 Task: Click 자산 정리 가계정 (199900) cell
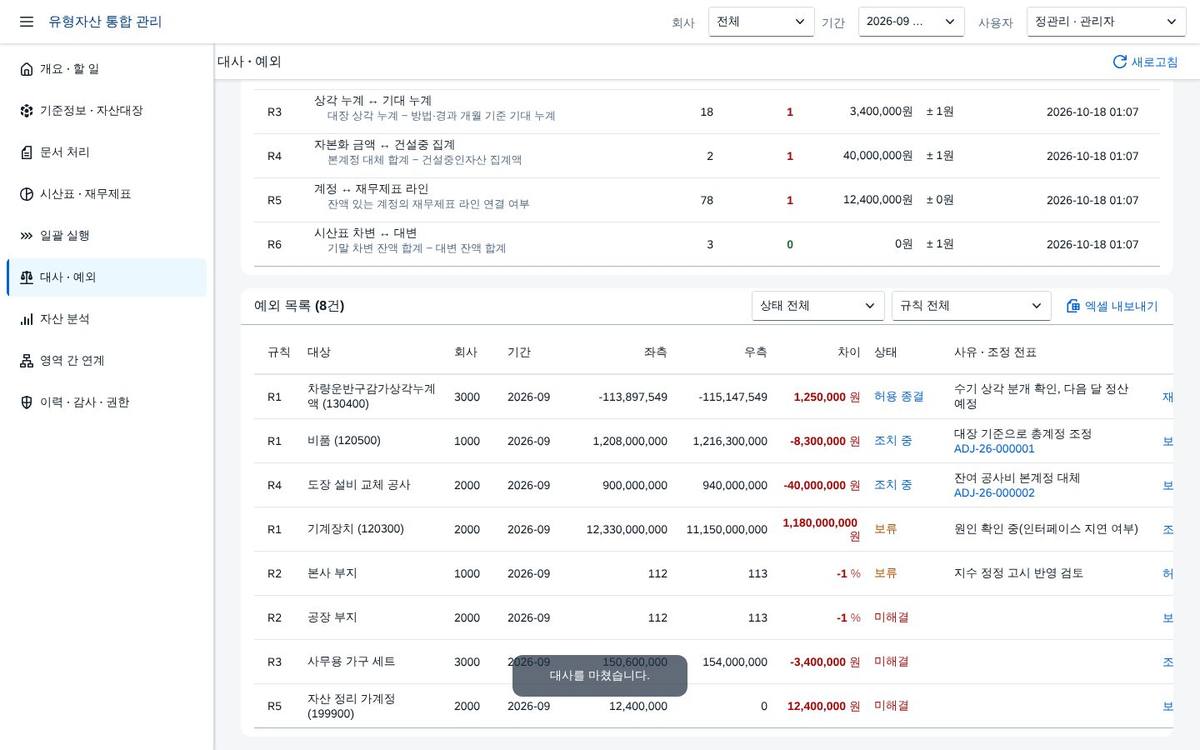click(351, 706)
